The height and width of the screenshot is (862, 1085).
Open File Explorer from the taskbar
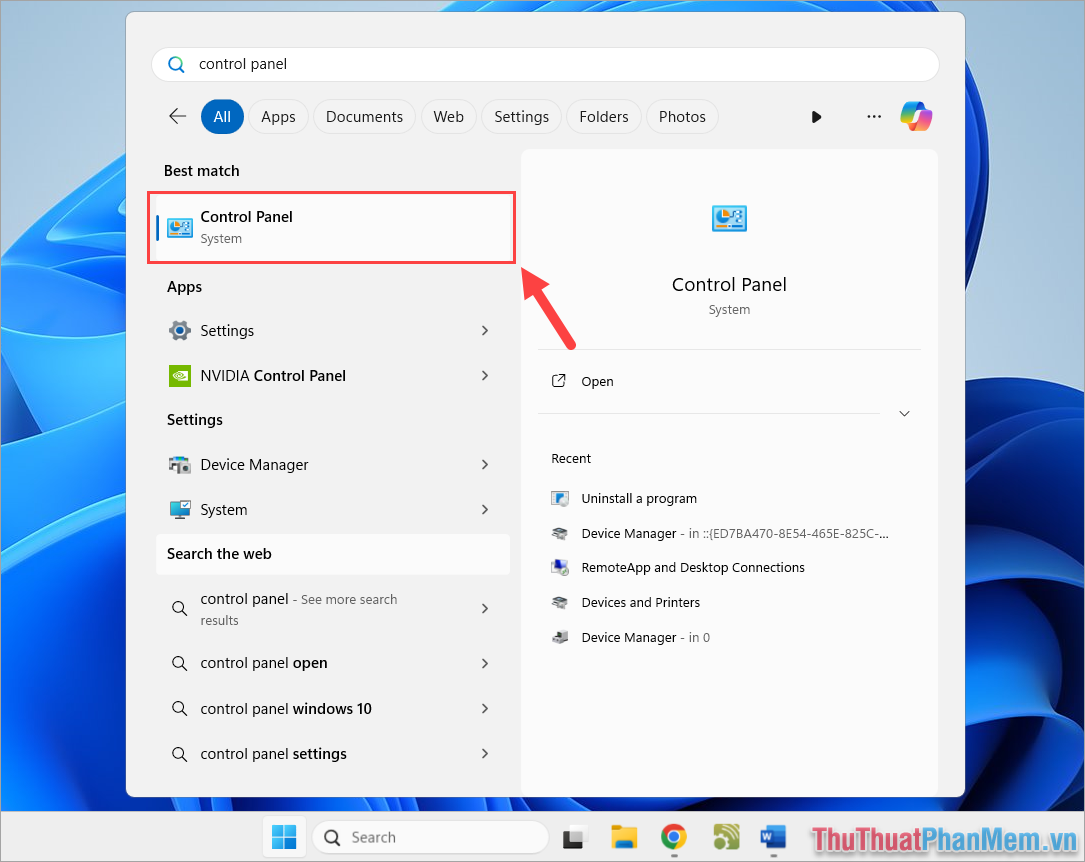623,837
